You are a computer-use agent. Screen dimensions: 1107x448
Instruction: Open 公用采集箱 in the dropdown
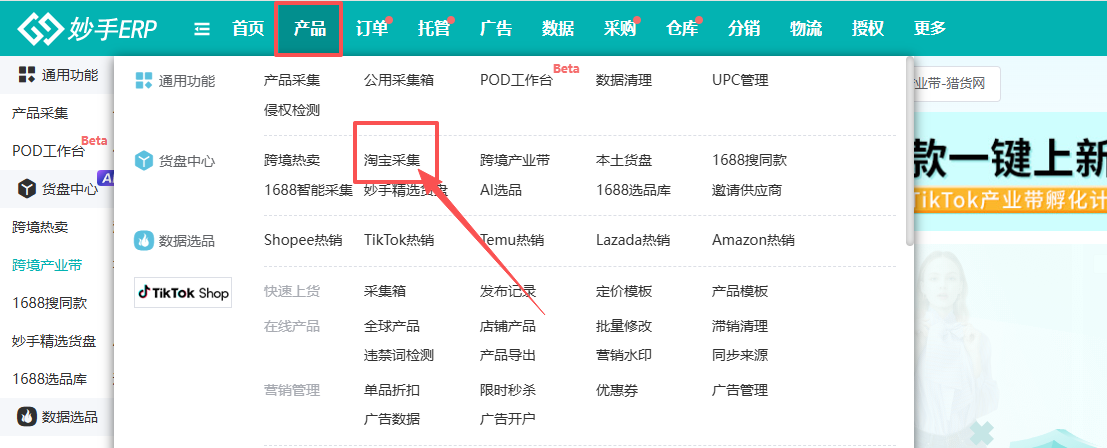click(x=399, y=80)
